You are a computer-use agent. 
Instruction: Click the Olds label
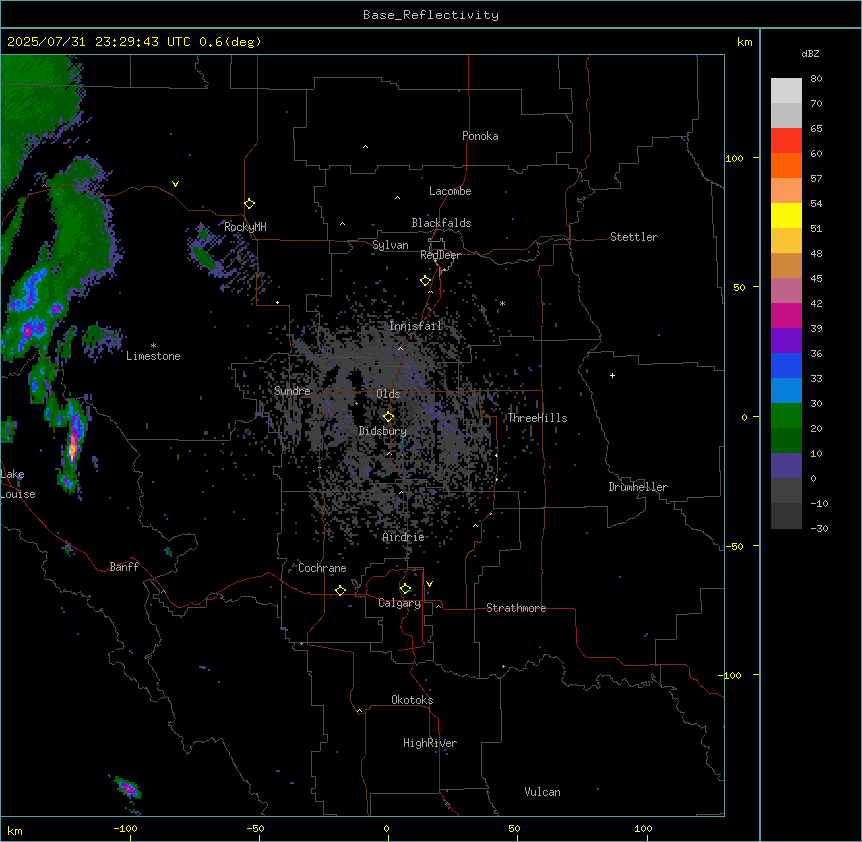(x=388, y=394)
